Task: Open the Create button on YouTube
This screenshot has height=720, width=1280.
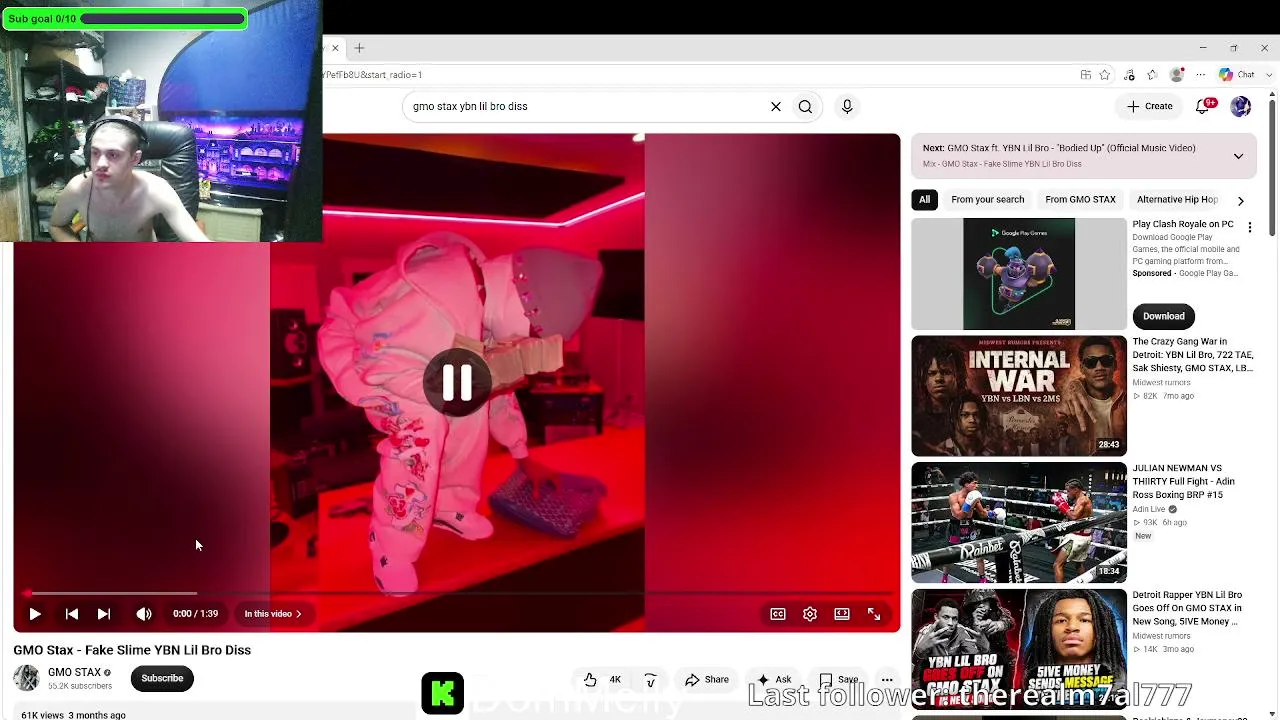Action: (x=1150, y=106)
